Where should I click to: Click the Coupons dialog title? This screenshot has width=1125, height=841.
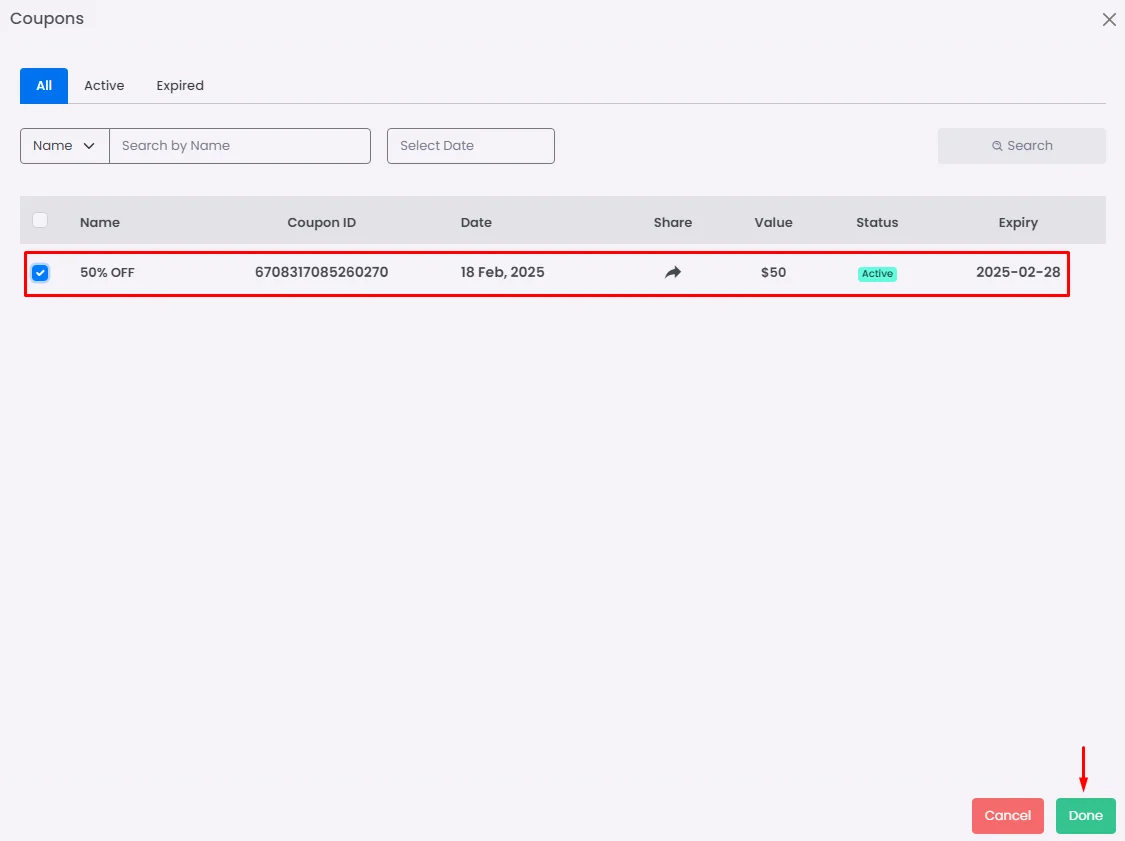click(47, 19)
